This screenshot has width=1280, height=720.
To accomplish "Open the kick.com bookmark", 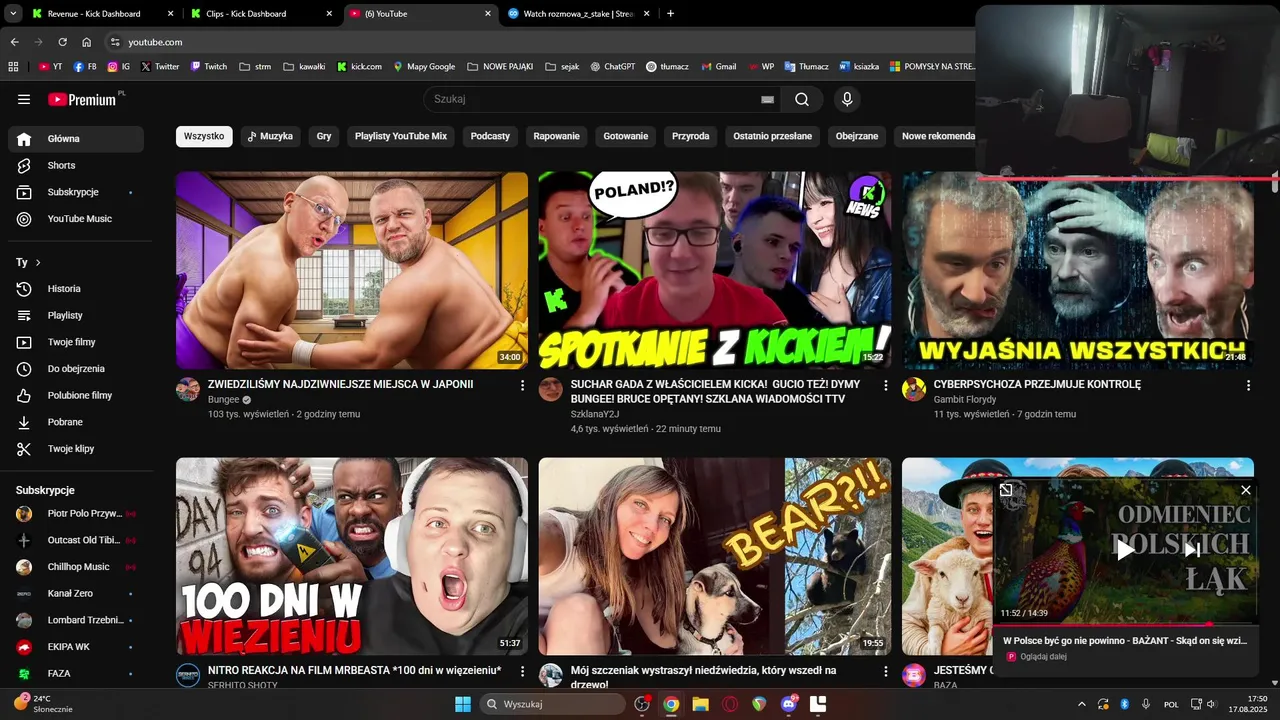I will point(359,67).
